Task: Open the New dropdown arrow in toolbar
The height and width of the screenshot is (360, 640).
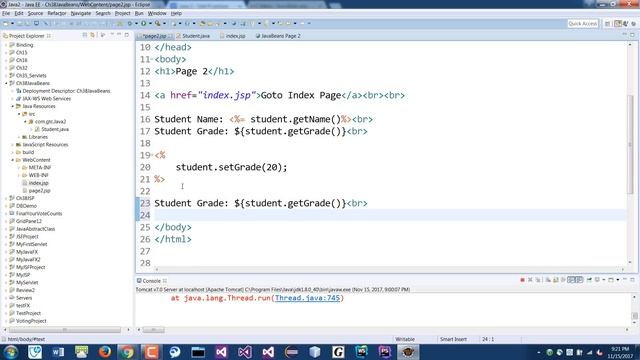Action: [x=12, y=24]
